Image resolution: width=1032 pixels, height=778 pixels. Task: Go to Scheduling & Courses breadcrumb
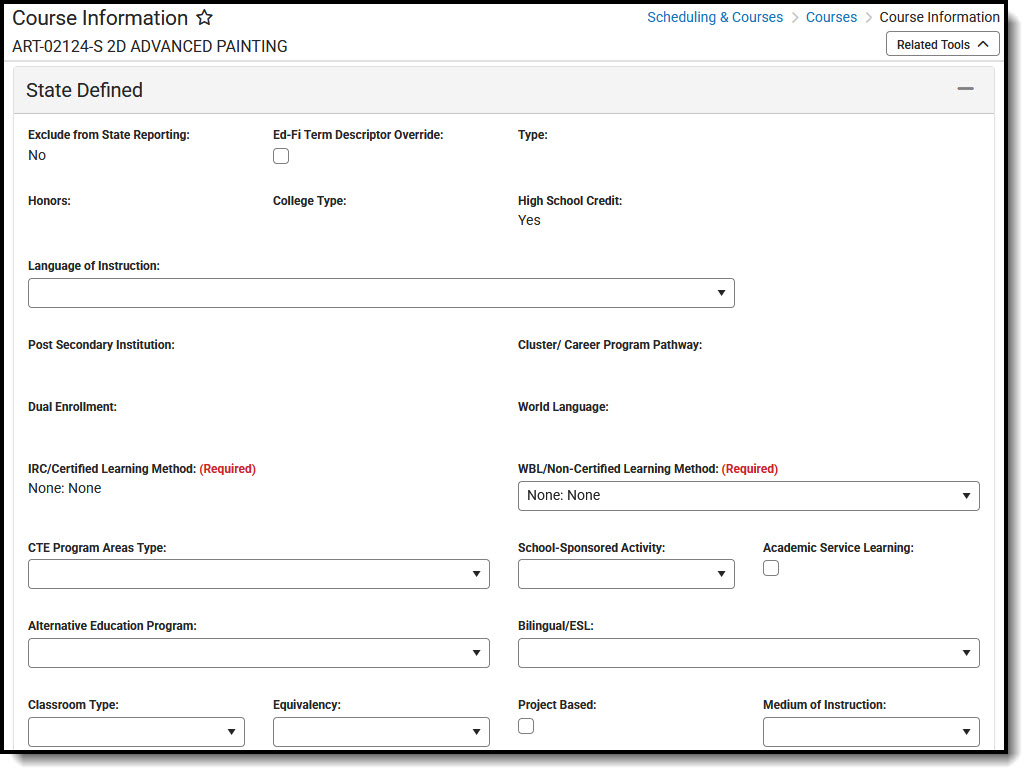(715, 17)
